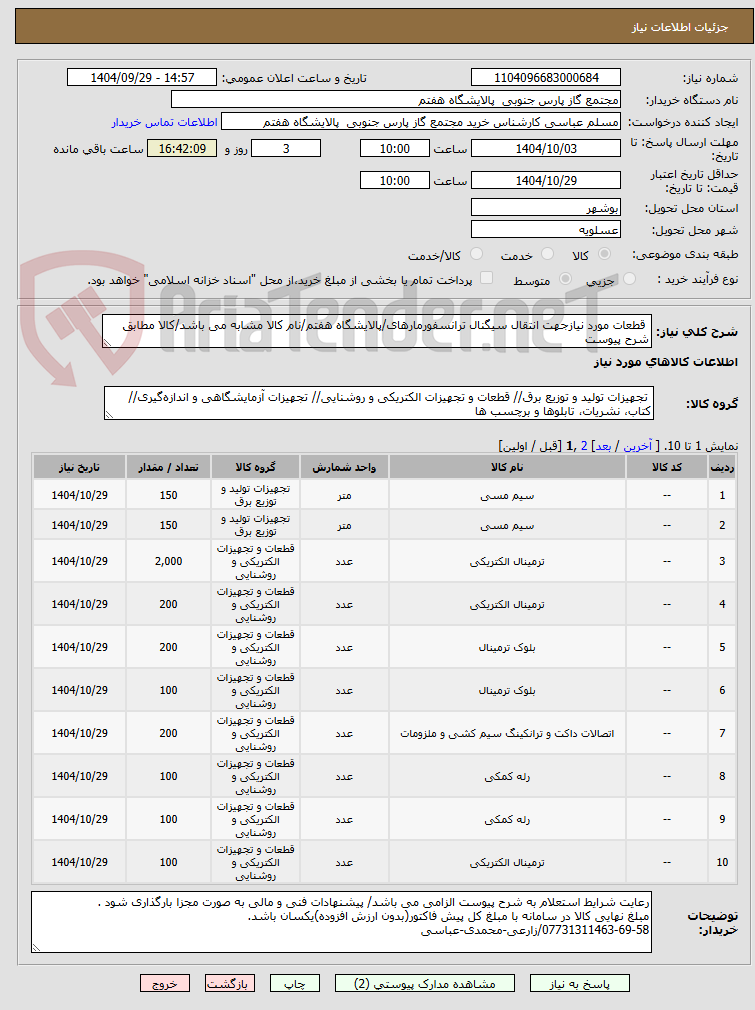755x1010 pixels.
Task: Click the گروه کالا column header
Action: [256, 467]
